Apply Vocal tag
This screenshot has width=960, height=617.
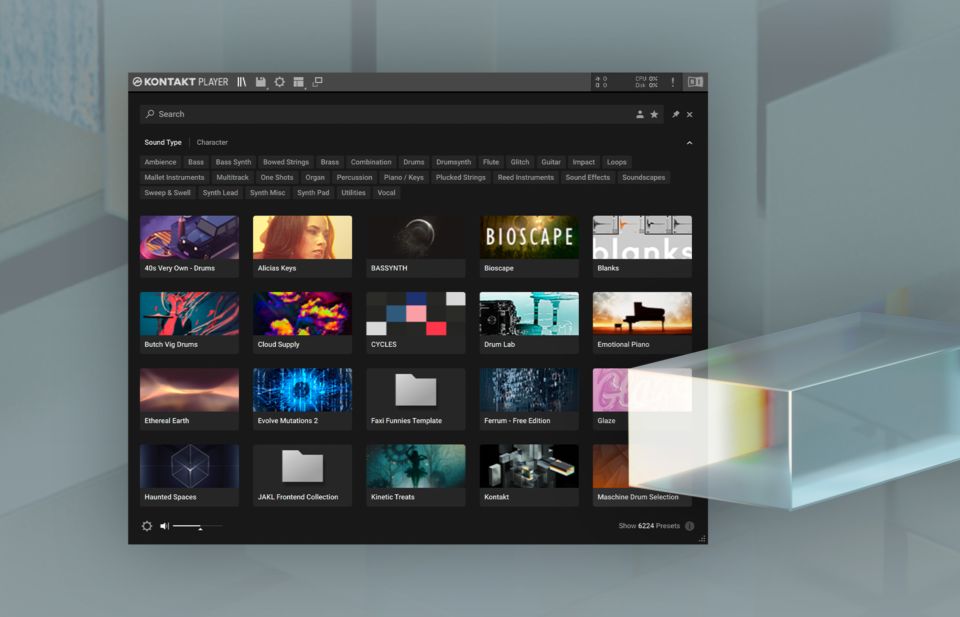(386, 193)
